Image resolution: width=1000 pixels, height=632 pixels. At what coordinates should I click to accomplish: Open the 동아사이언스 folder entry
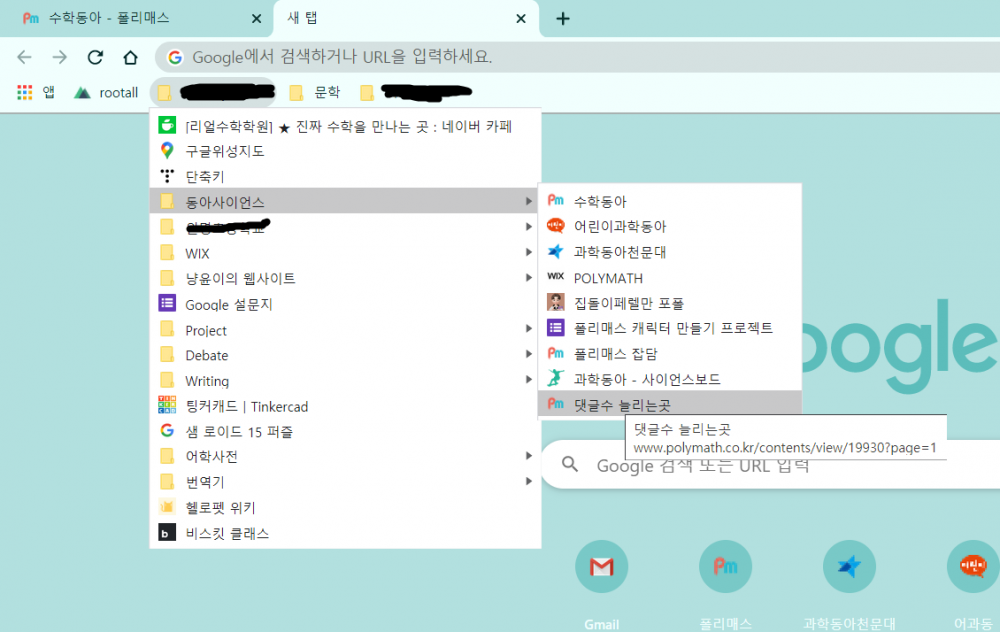tap(345, 202)
